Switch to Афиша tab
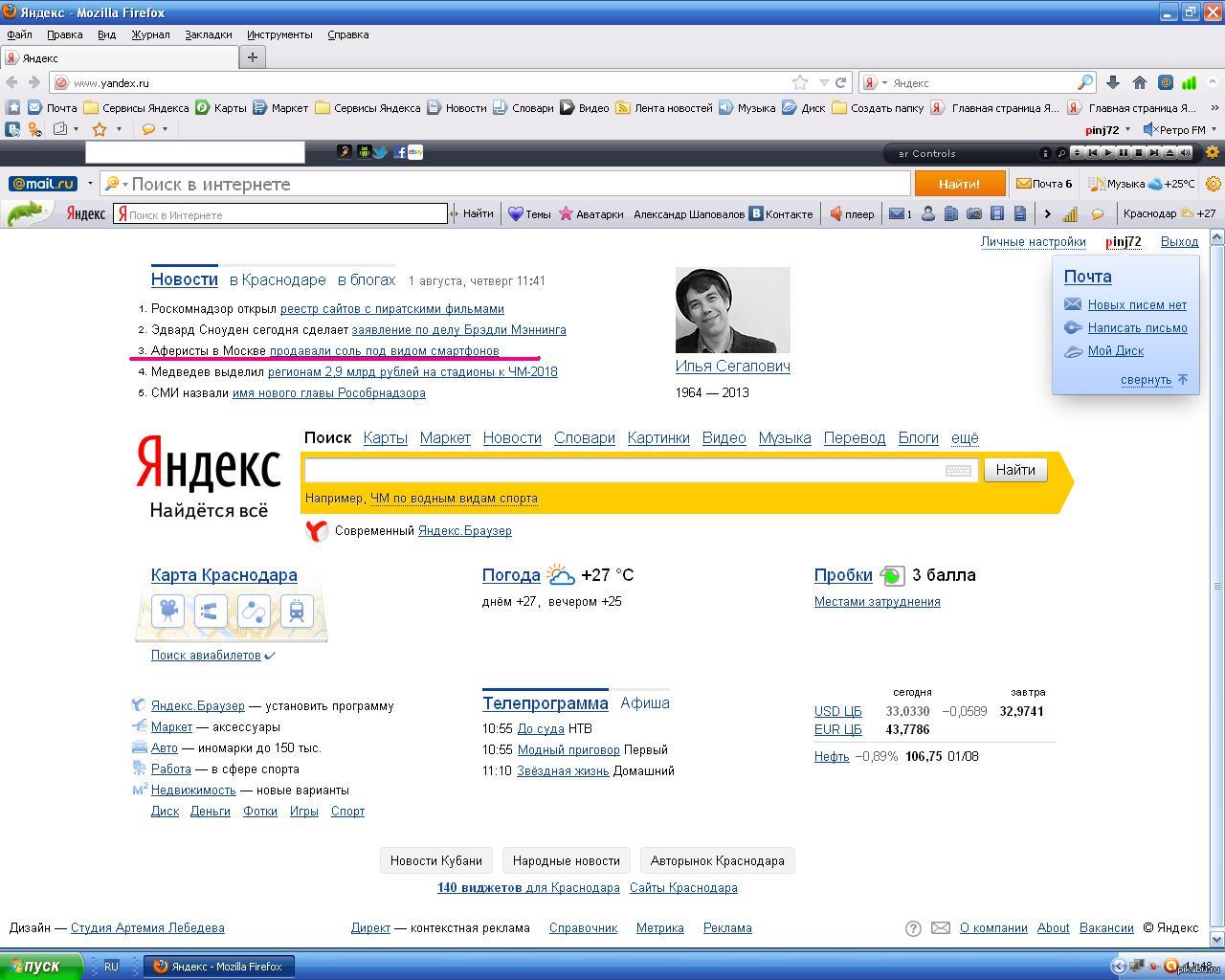 (x=645, y=702)
